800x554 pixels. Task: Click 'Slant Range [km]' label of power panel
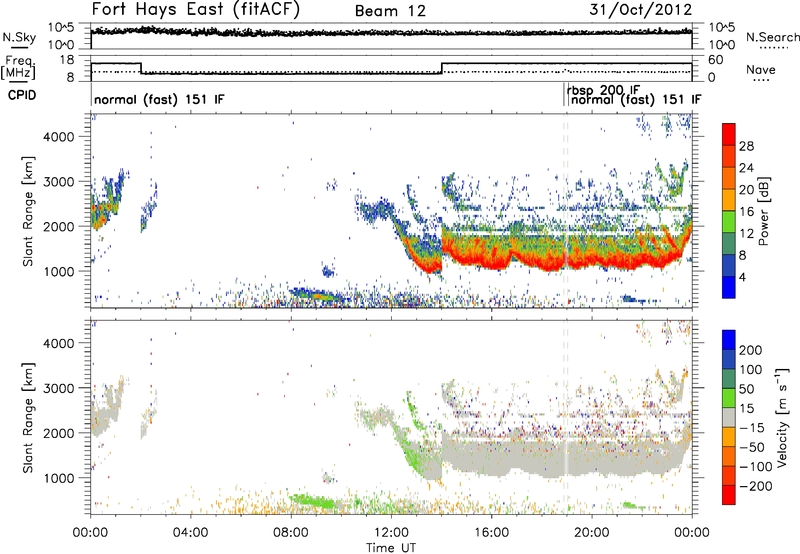point(28,211)
